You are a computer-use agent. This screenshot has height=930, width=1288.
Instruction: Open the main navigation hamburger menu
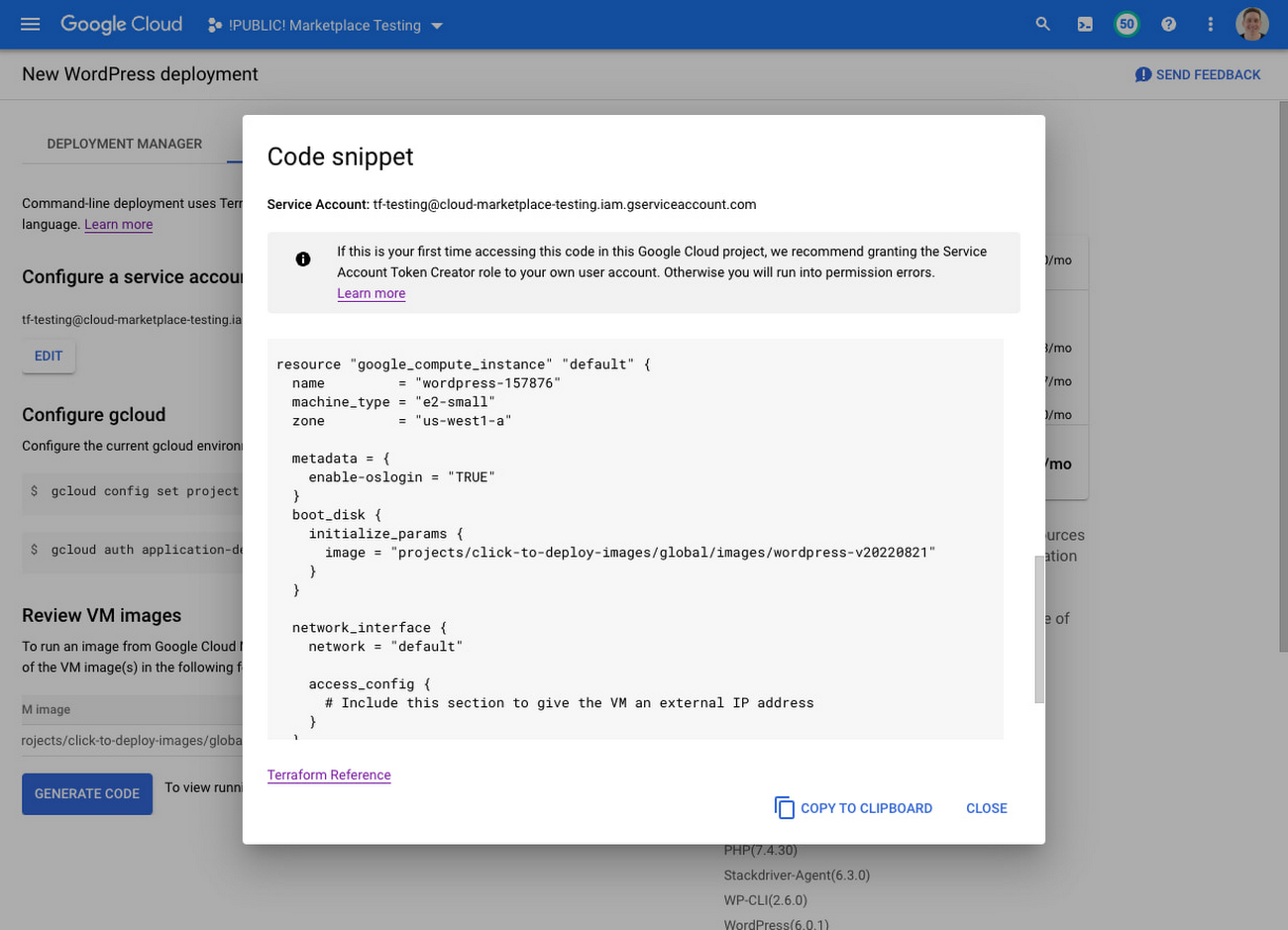click(31, 24)
